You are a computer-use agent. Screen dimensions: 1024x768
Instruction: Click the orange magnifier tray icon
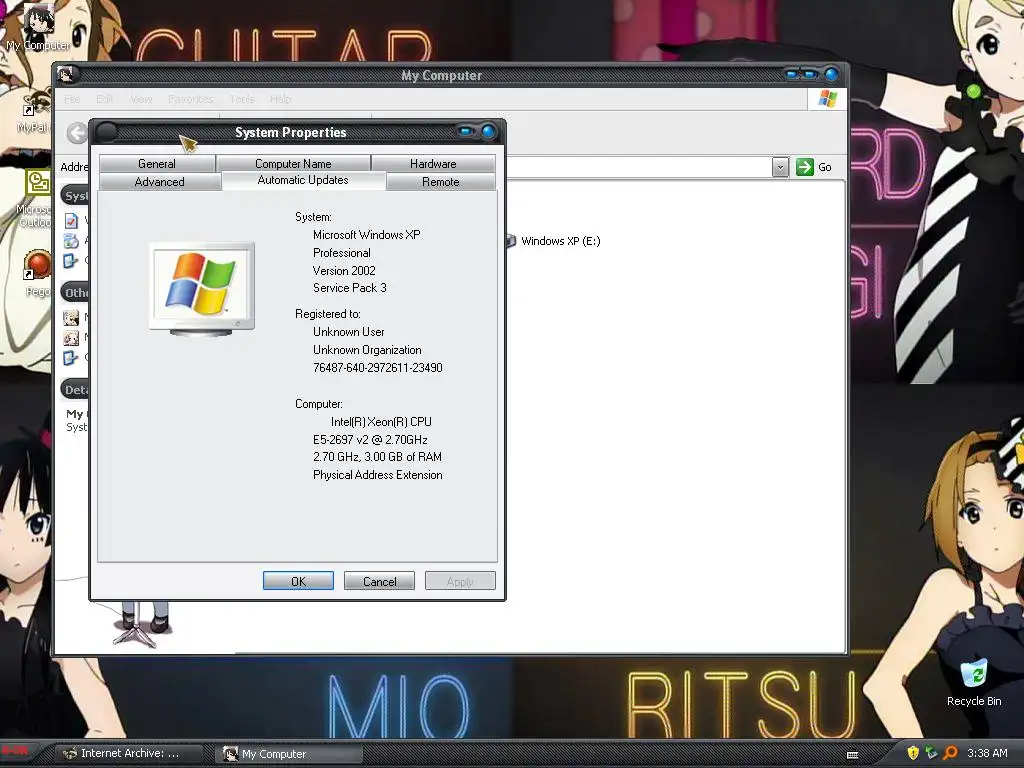pyautogui.click(x=950, y=753)
